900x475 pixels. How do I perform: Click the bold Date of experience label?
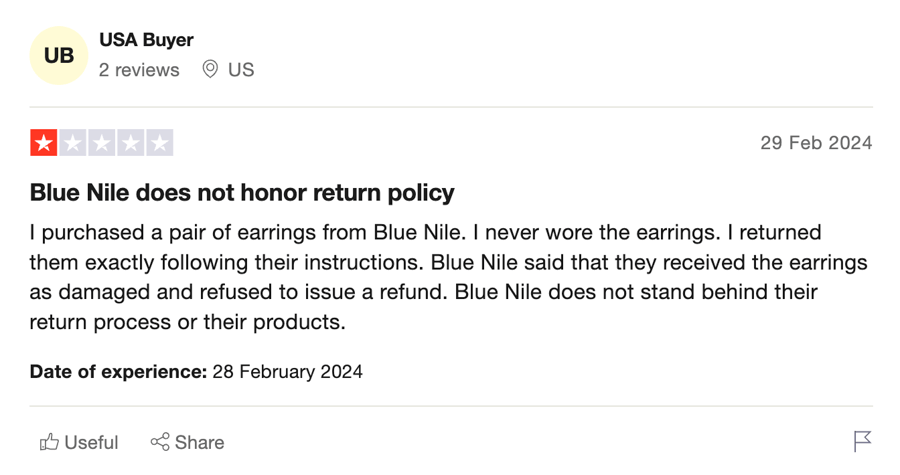pos(118,372)
